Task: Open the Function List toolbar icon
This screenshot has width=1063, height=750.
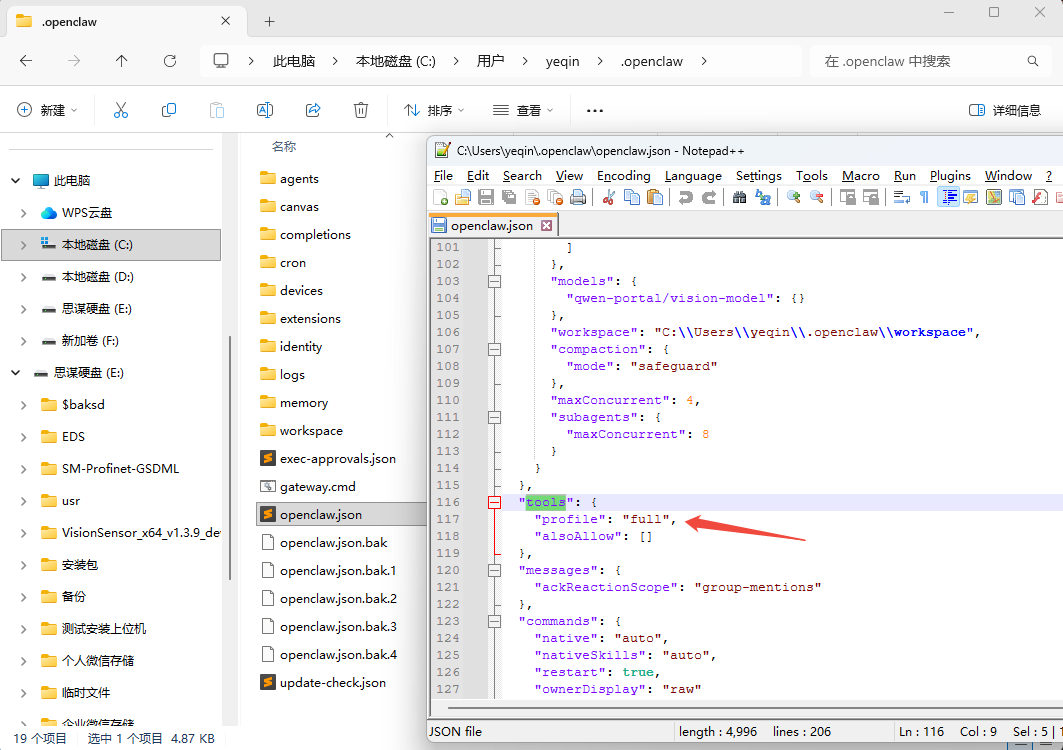Action: tap(1040, 197)
